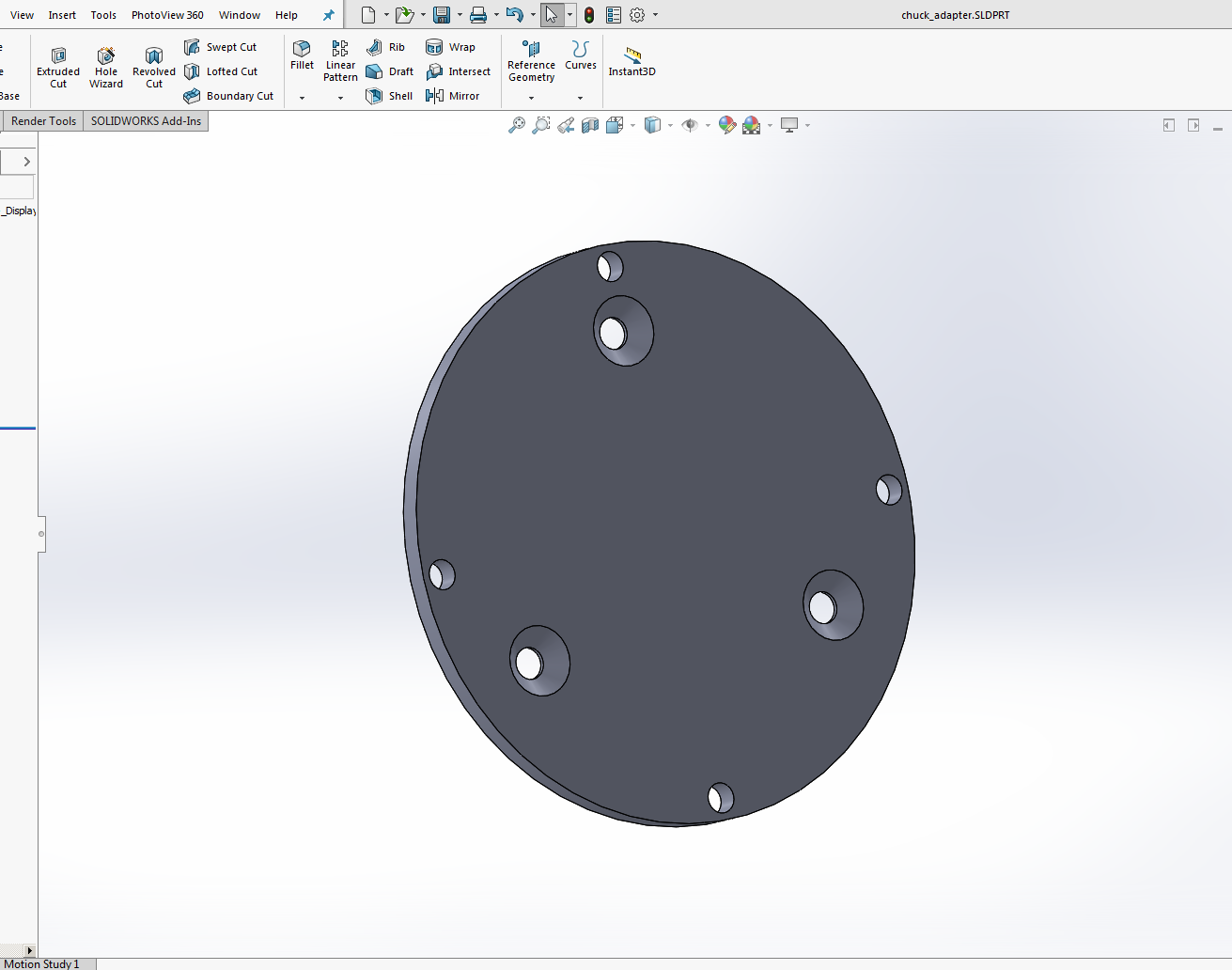Click the Display Style cube icon
This screenshot has height=970, width=1232.
tap(653, 125)
